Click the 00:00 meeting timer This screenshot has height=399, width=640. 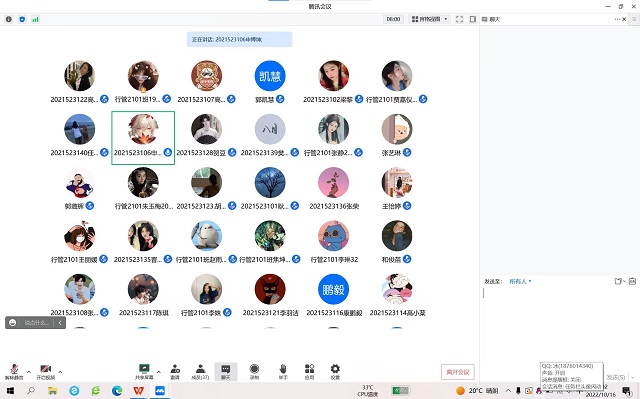point(393,19)
